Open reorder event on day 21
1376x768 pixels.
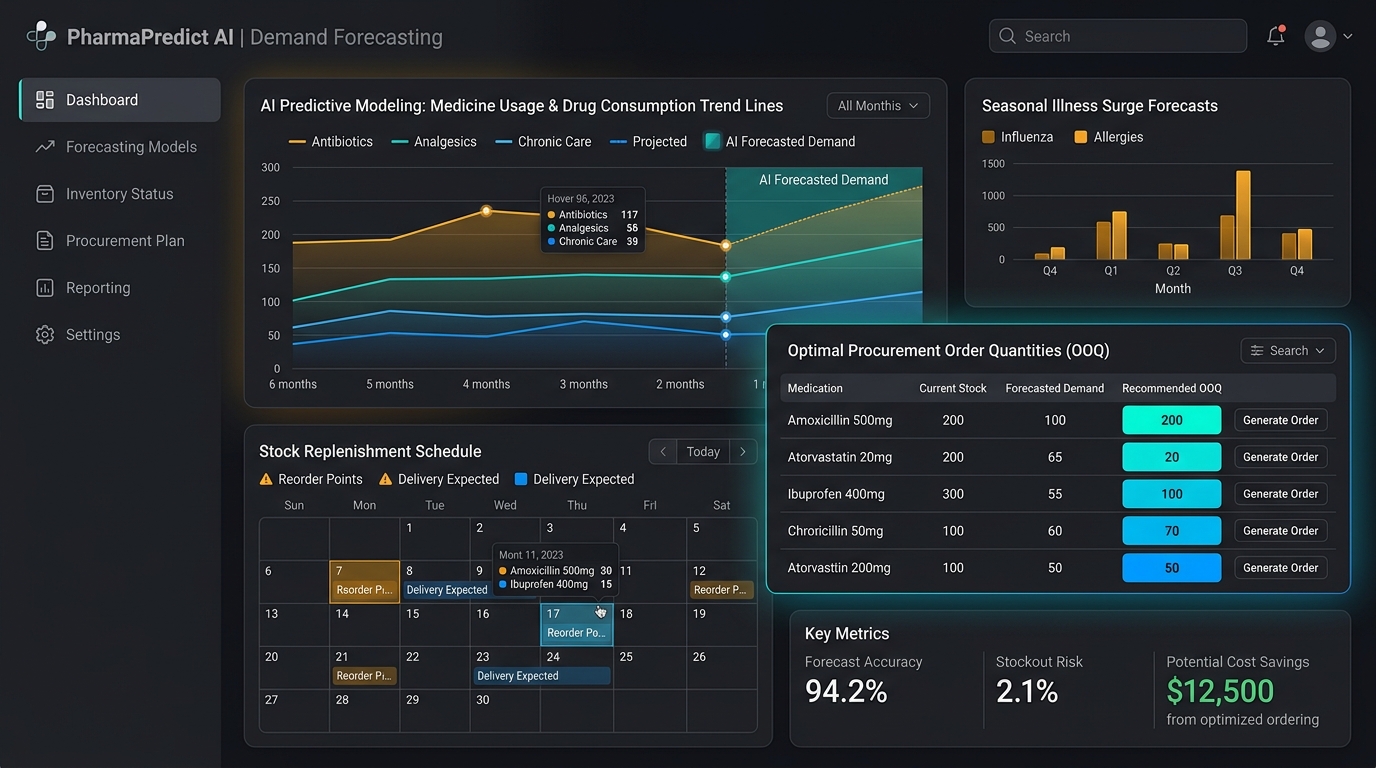point(364,676)
